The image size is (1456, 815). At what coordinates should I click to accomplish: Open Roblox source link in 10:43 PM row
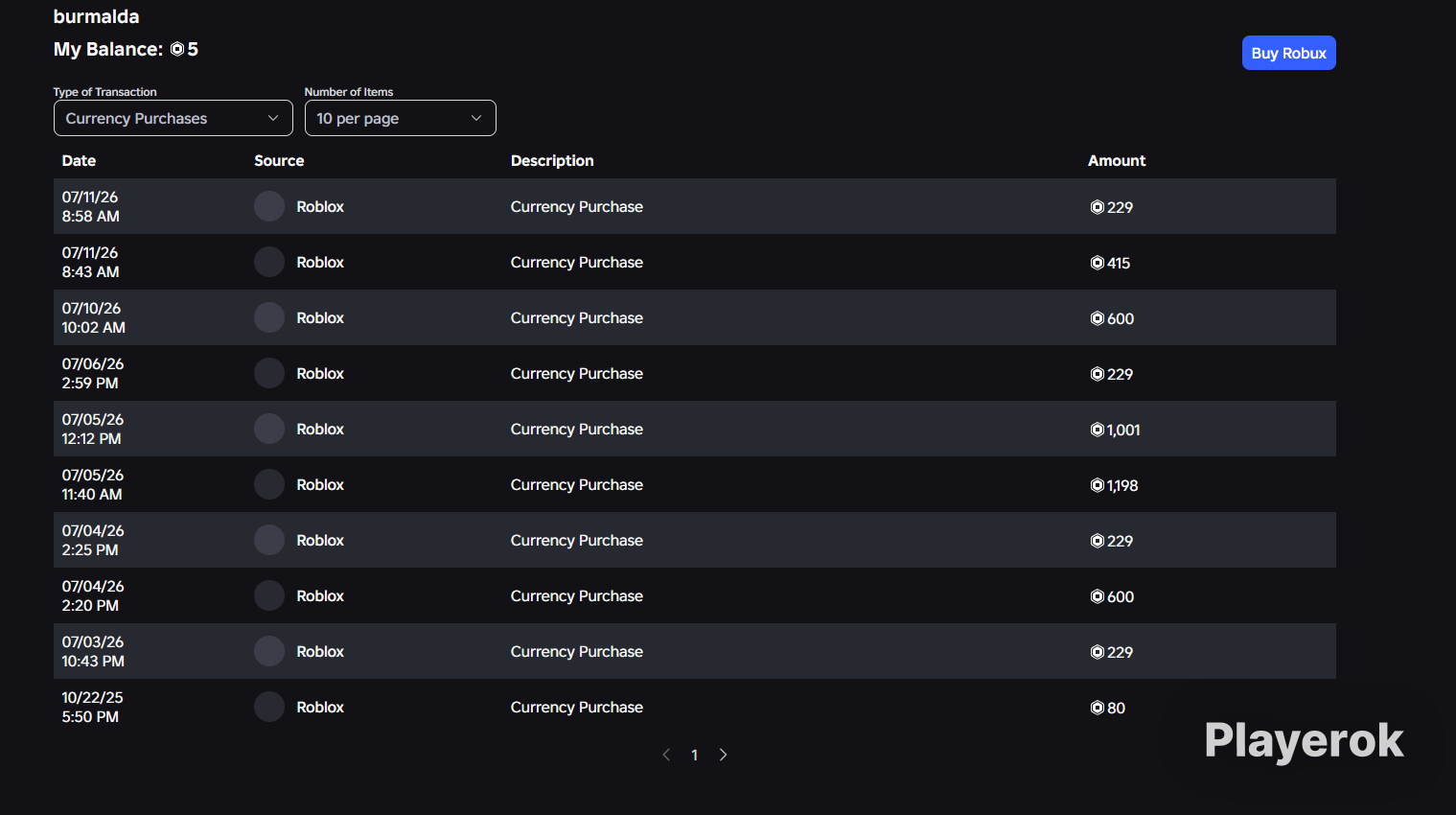[320, 651]
